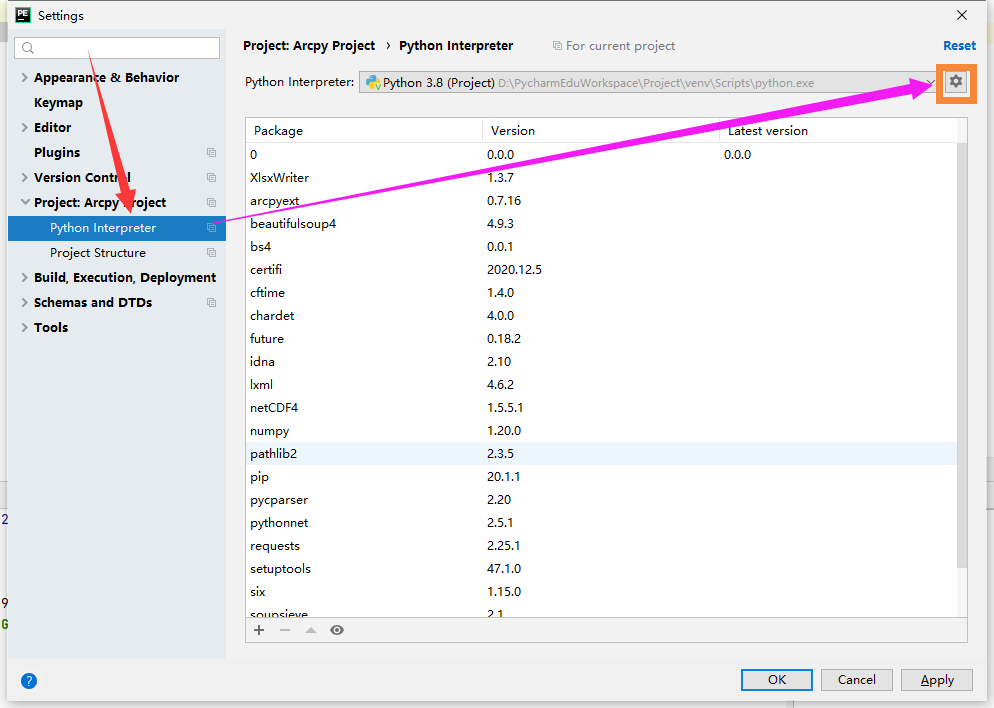Expand Schemas and DTDs section

coord(25,302)
